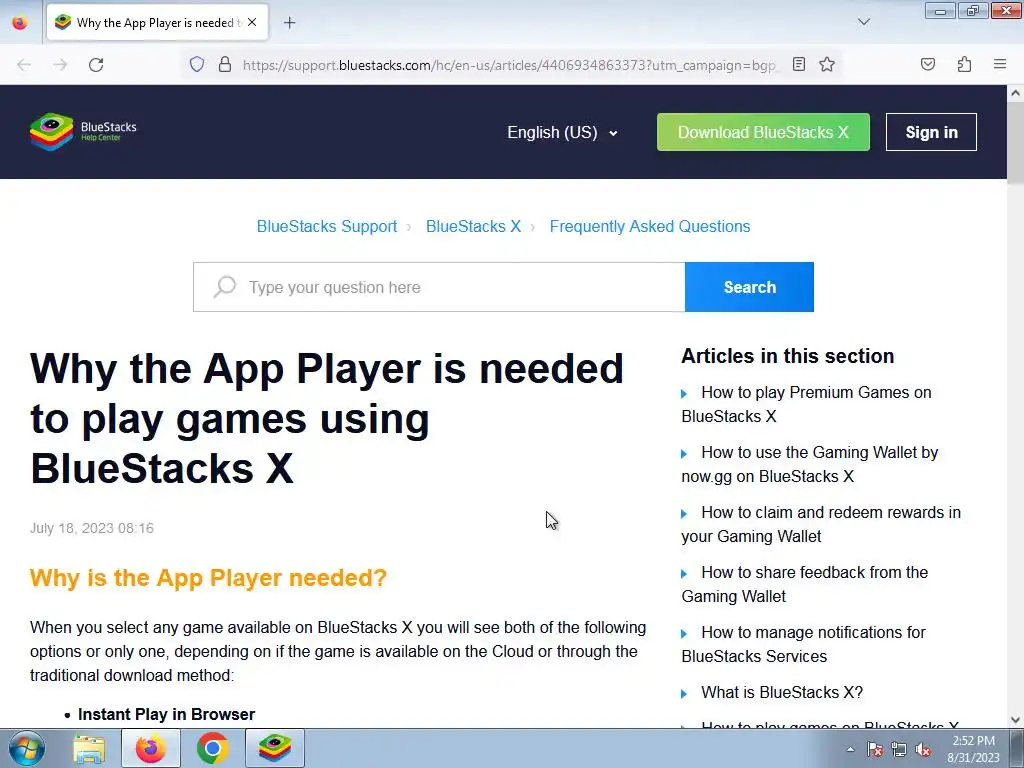
Task: Click Action Center flag tray icon
Action: [875, 750]
